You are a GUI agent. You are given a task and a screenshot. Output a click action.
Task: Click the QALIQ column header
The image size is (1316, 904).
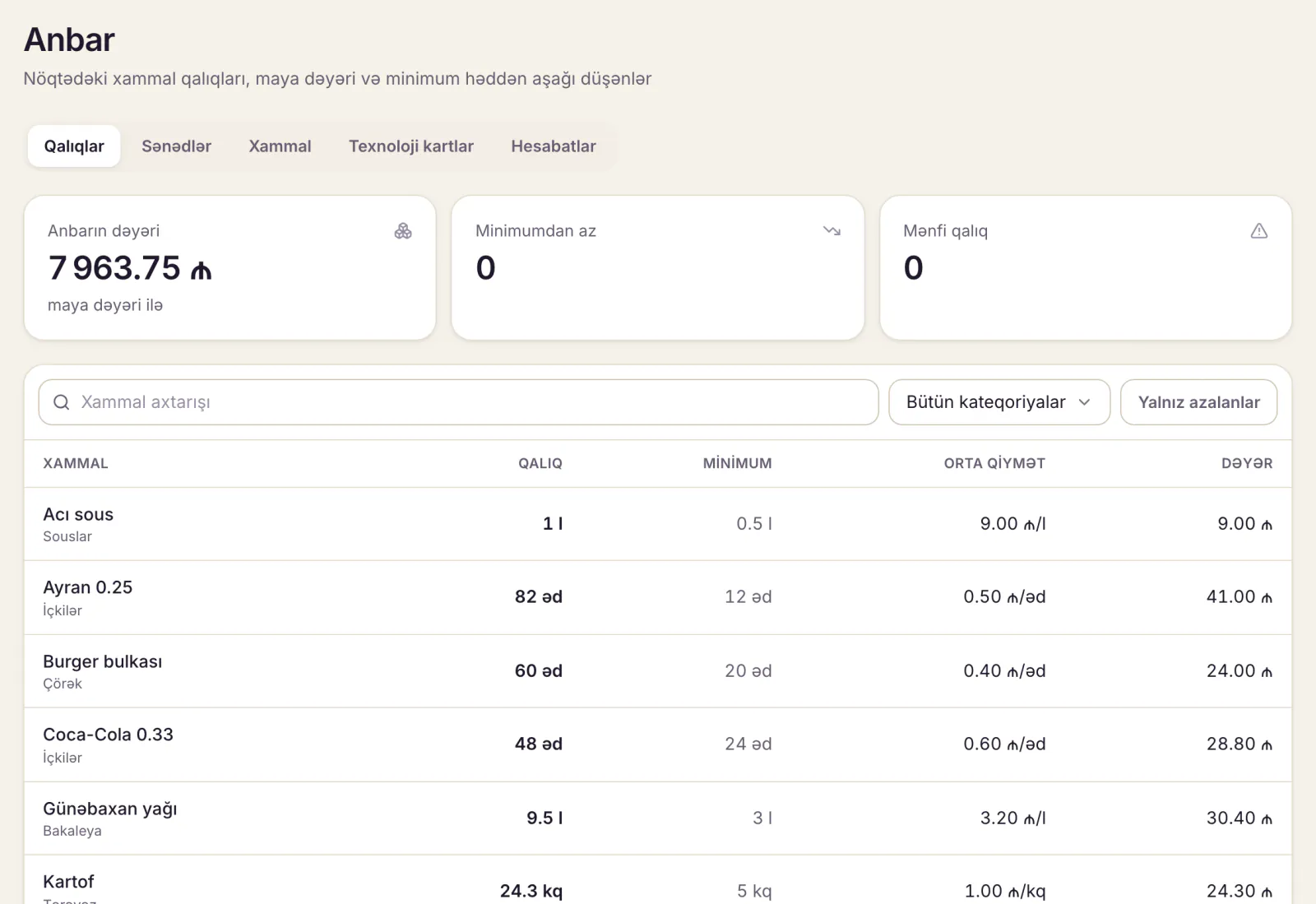[x=540, y=463]
